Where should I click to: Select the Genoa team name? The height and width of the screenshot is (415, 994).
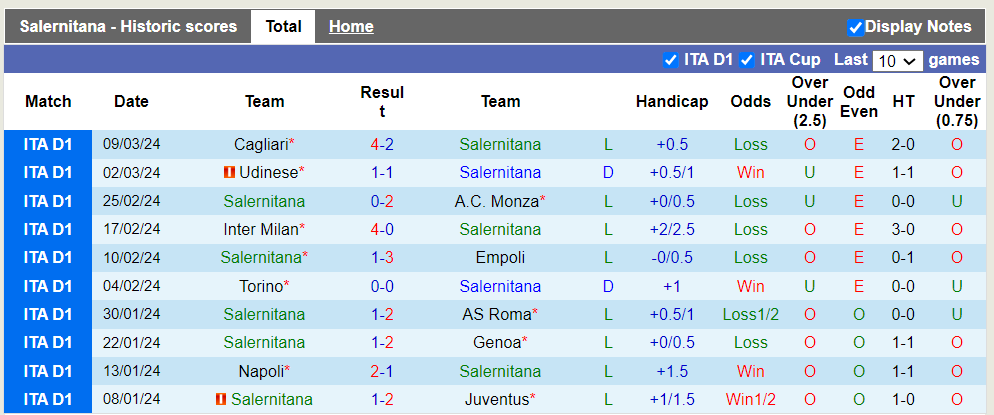[496, 342]
